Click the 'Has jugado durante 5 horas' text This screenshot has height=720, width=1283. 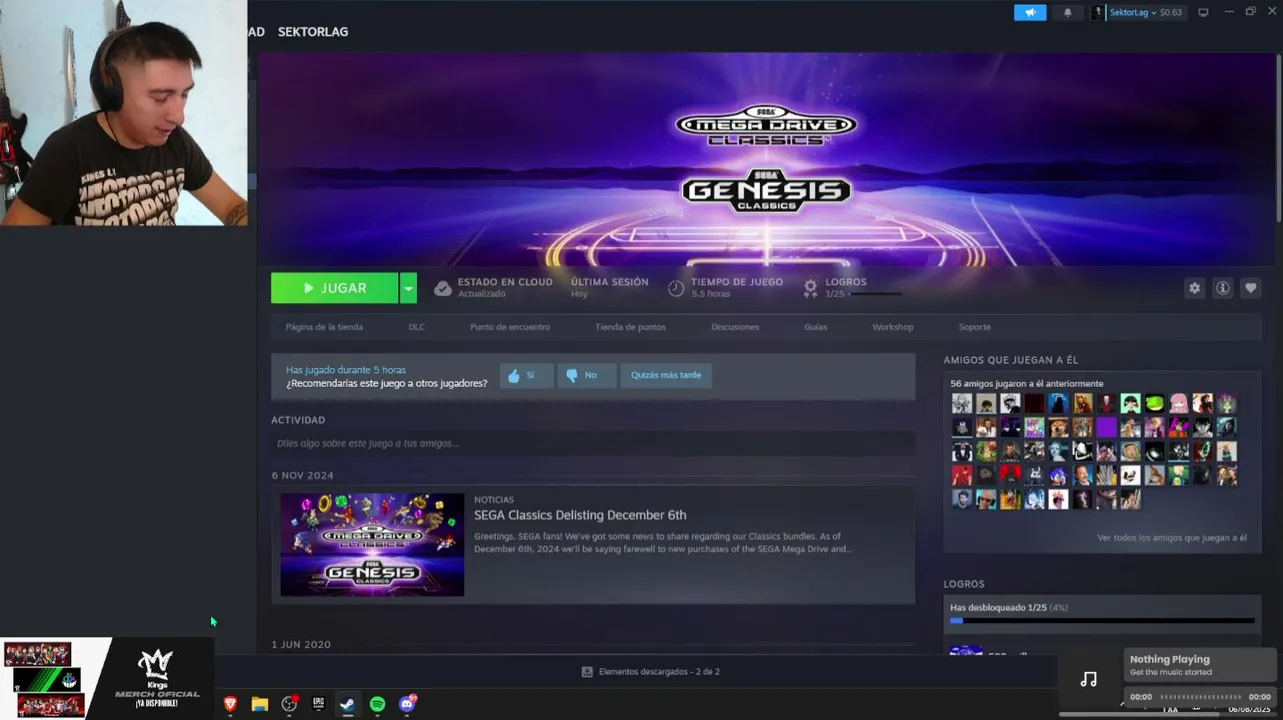tap(346, 370)
